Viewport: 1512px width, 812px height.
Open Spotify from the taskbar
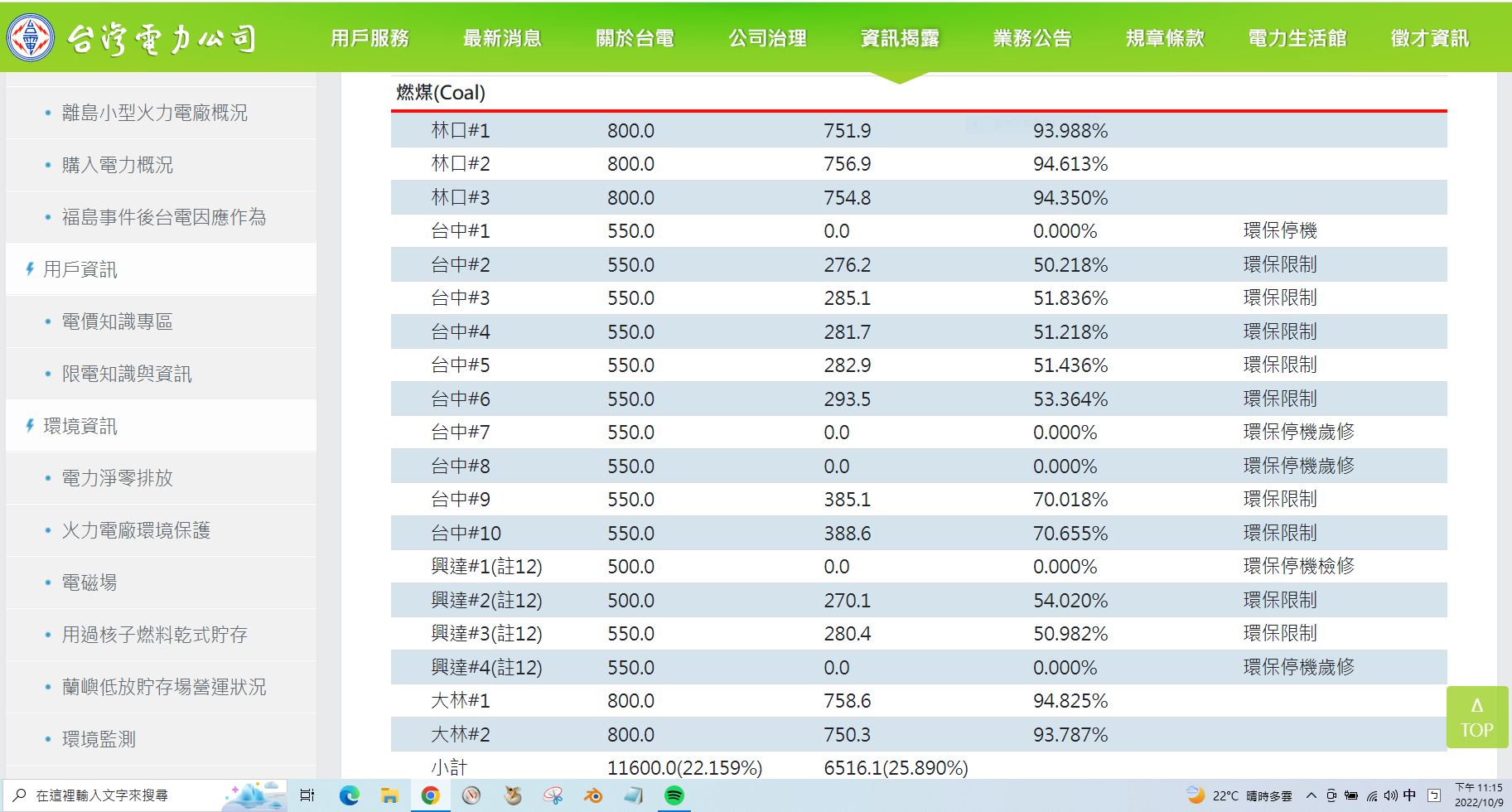click(x=674, y=795)
